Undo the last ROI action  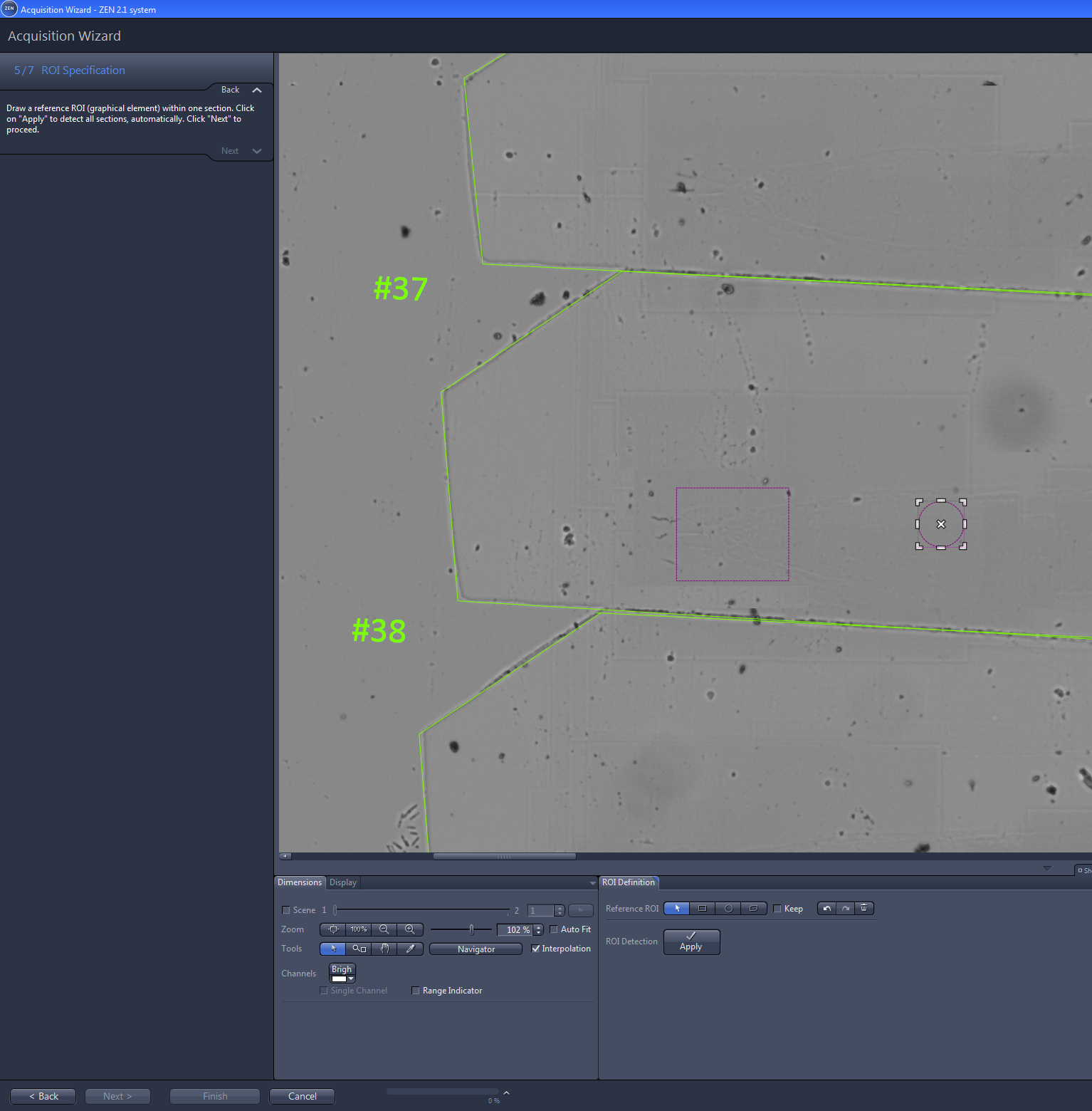(x=826, y=908)
